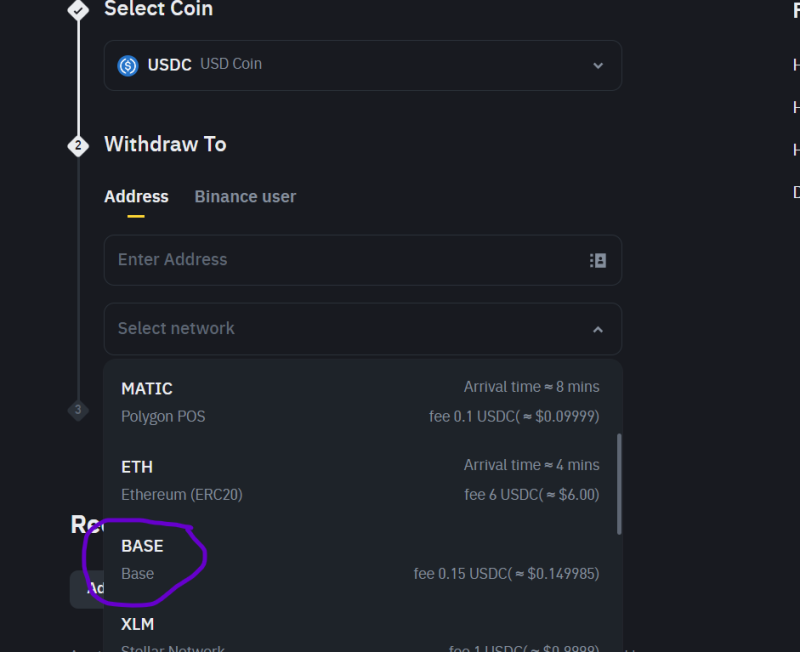Choose the ETH Ethereum (ERC20) network
Image resolution: width=800 pixels, height=652 pixels.
[360, 480]
